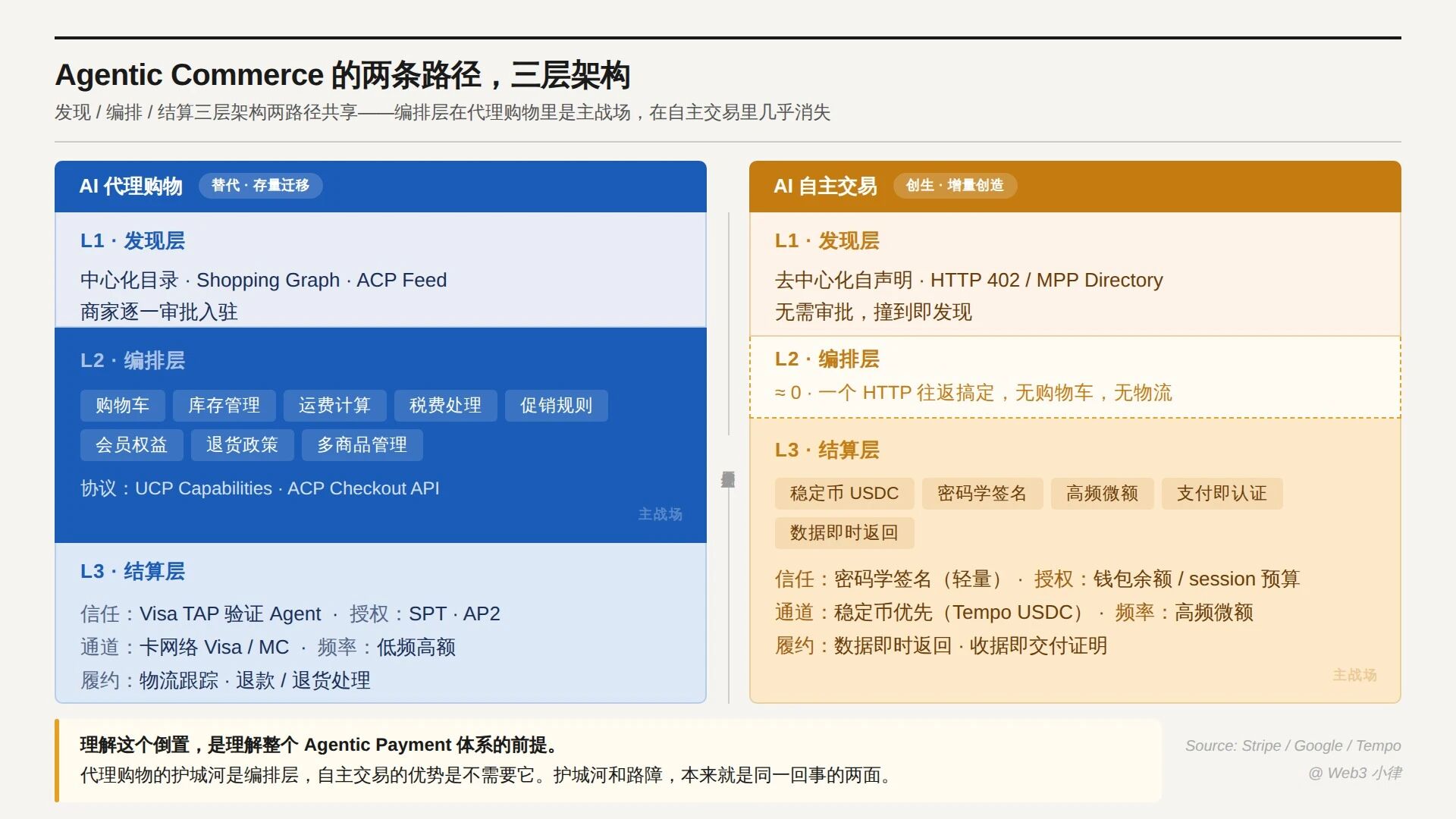
Task: Click the 促销规则 tag
Action: 556,406
